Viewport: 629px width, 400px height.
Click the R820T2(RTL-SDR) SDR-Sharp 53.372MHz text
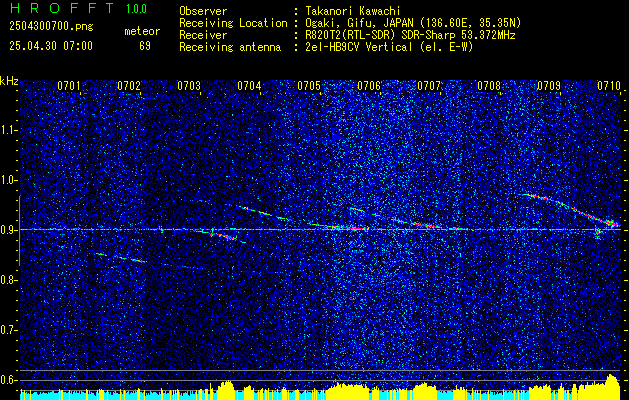(410, 35)
